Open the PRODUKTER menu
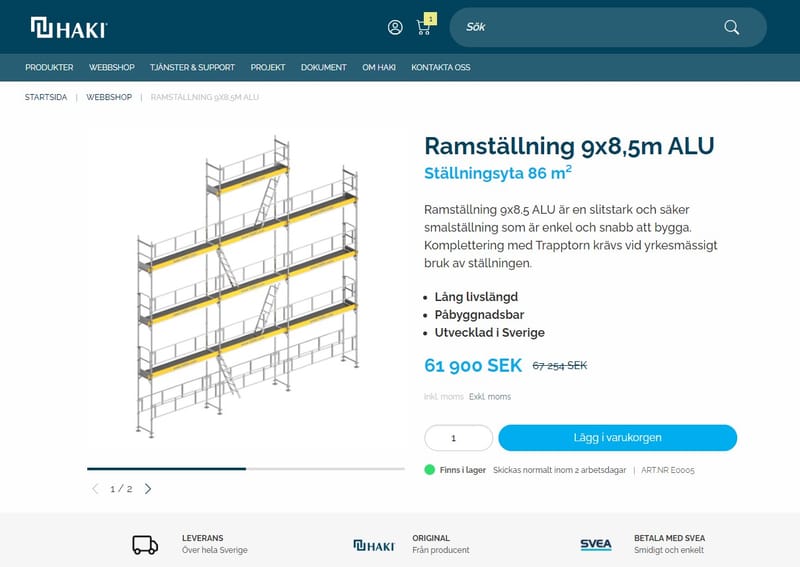800x567 pixels. (x=49, y=67)
